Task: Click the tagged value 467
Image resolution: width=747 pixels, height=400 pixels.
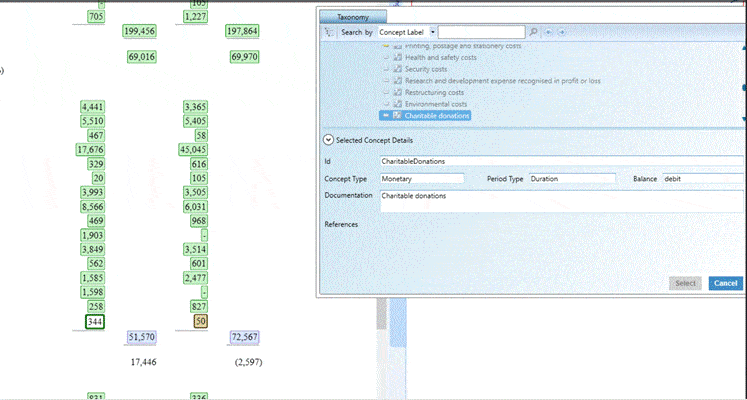Action: tap(96, 135)
